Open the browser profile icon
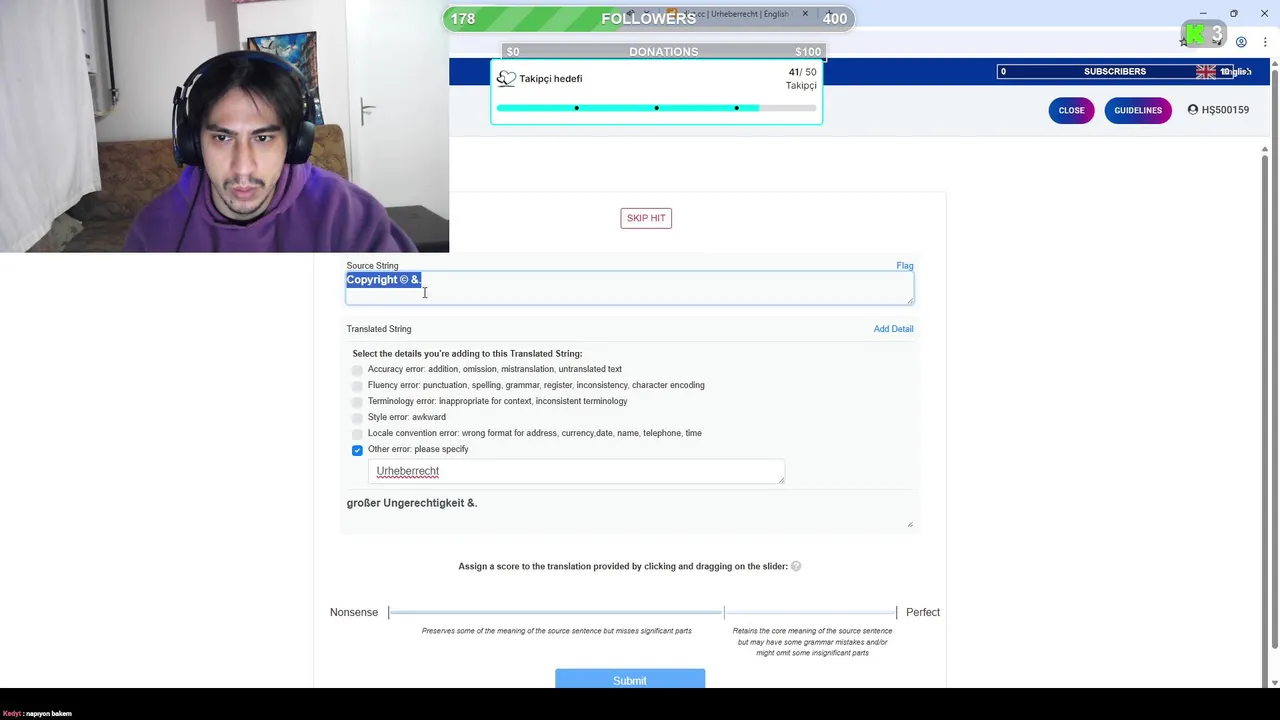Viewport: 1280px width, 720px height. 1241,42
